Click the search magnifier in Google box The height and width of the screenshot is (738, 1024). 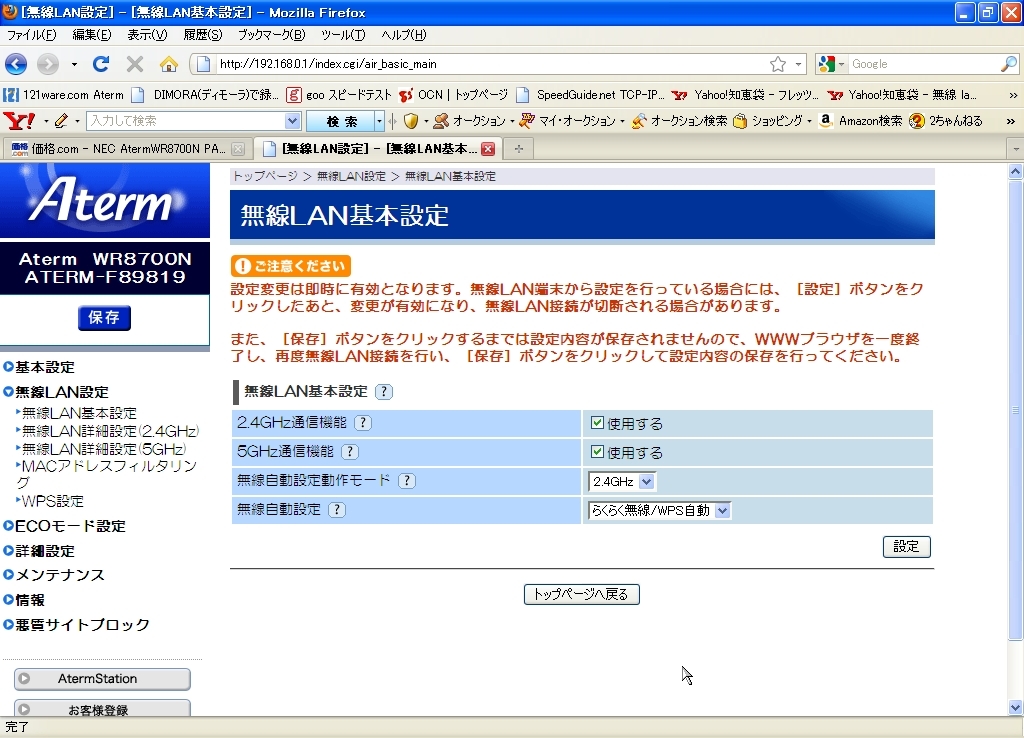click(1008, 64)
